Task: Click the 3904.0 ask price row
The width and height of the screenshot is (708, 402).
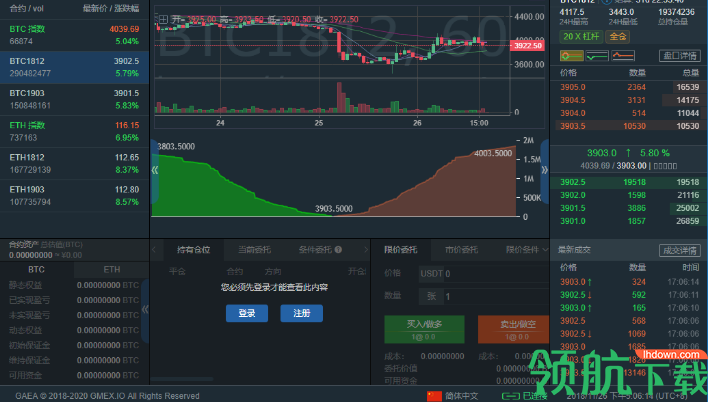Action: 629,113
